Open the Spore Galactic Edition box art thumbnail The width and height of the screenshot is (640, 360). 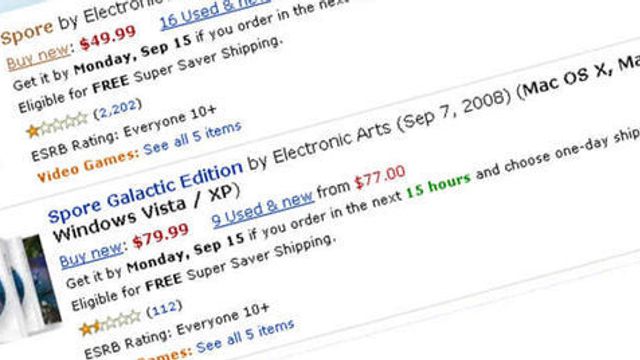coord(29,287)
